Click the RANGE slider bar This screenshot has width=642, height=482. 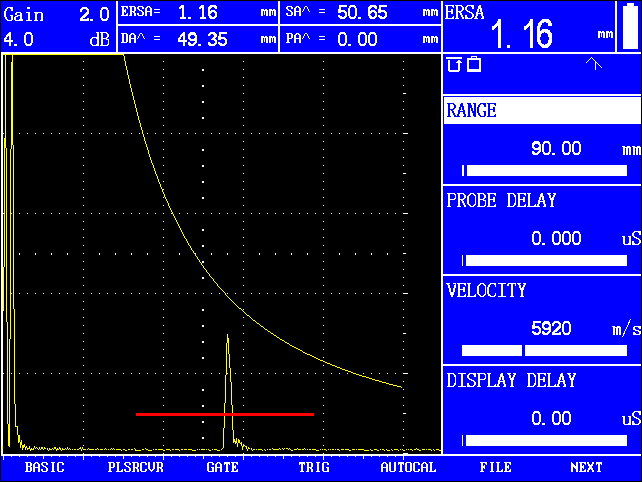544,171
